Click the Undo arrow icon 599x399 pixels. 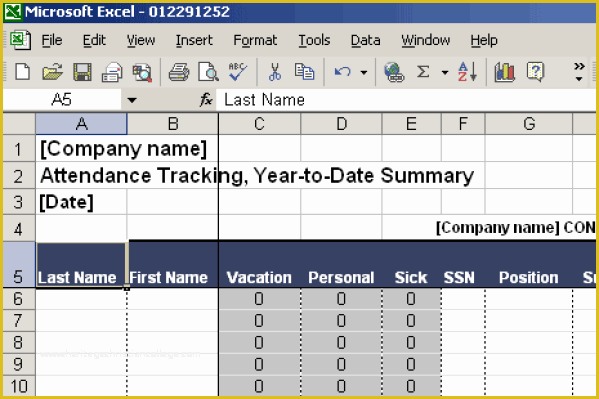point(342,71)
